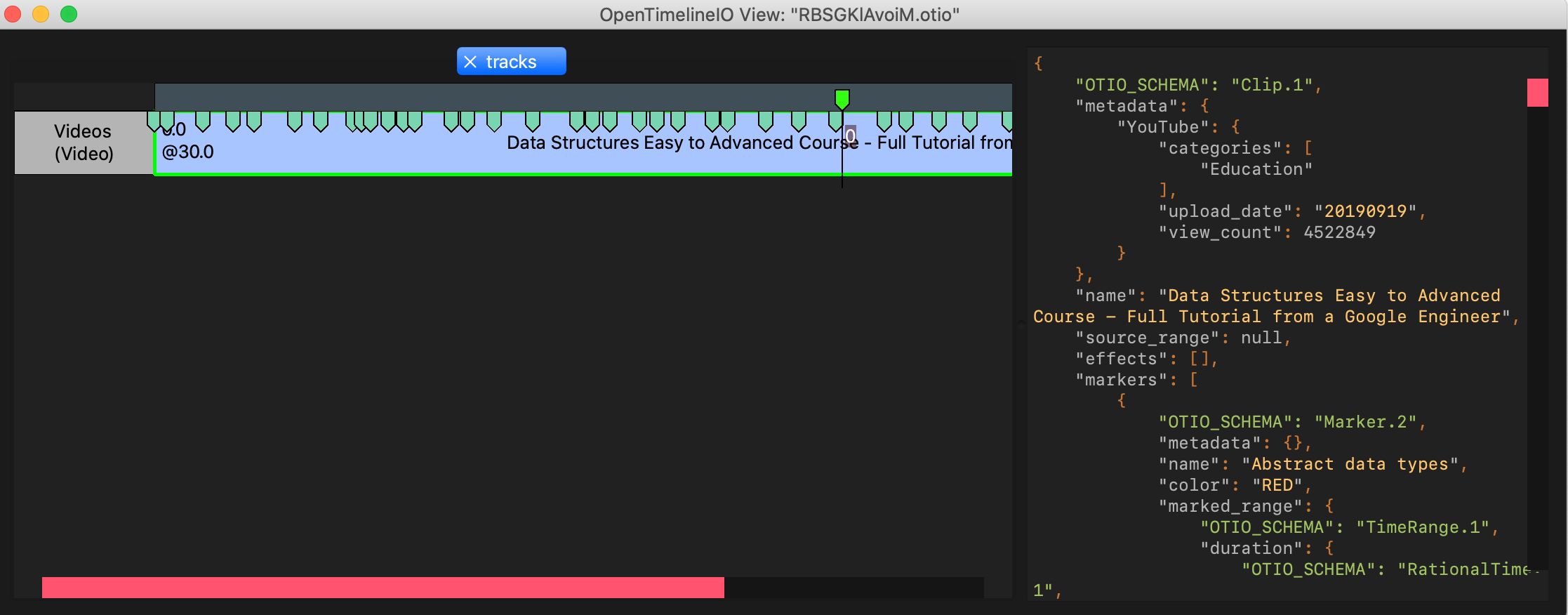This screenshot has height=615, width=1568.
Task: Click the dark track right of the horizontal scrollbar thumb
Action: click(x=853, y=588)
